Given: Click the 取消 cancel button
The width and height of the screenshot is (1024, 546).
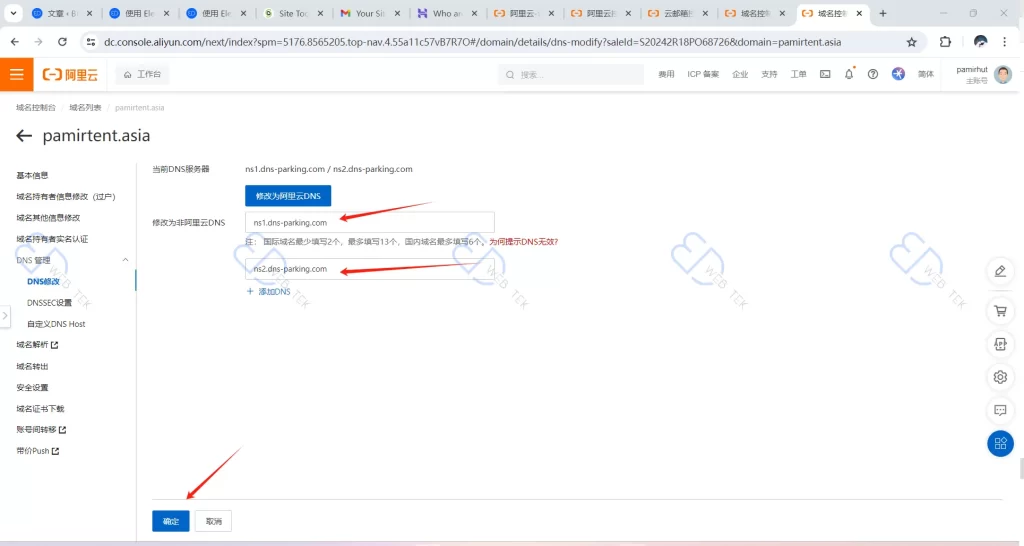Looking at the screenshot, I should tap(214, 521).
